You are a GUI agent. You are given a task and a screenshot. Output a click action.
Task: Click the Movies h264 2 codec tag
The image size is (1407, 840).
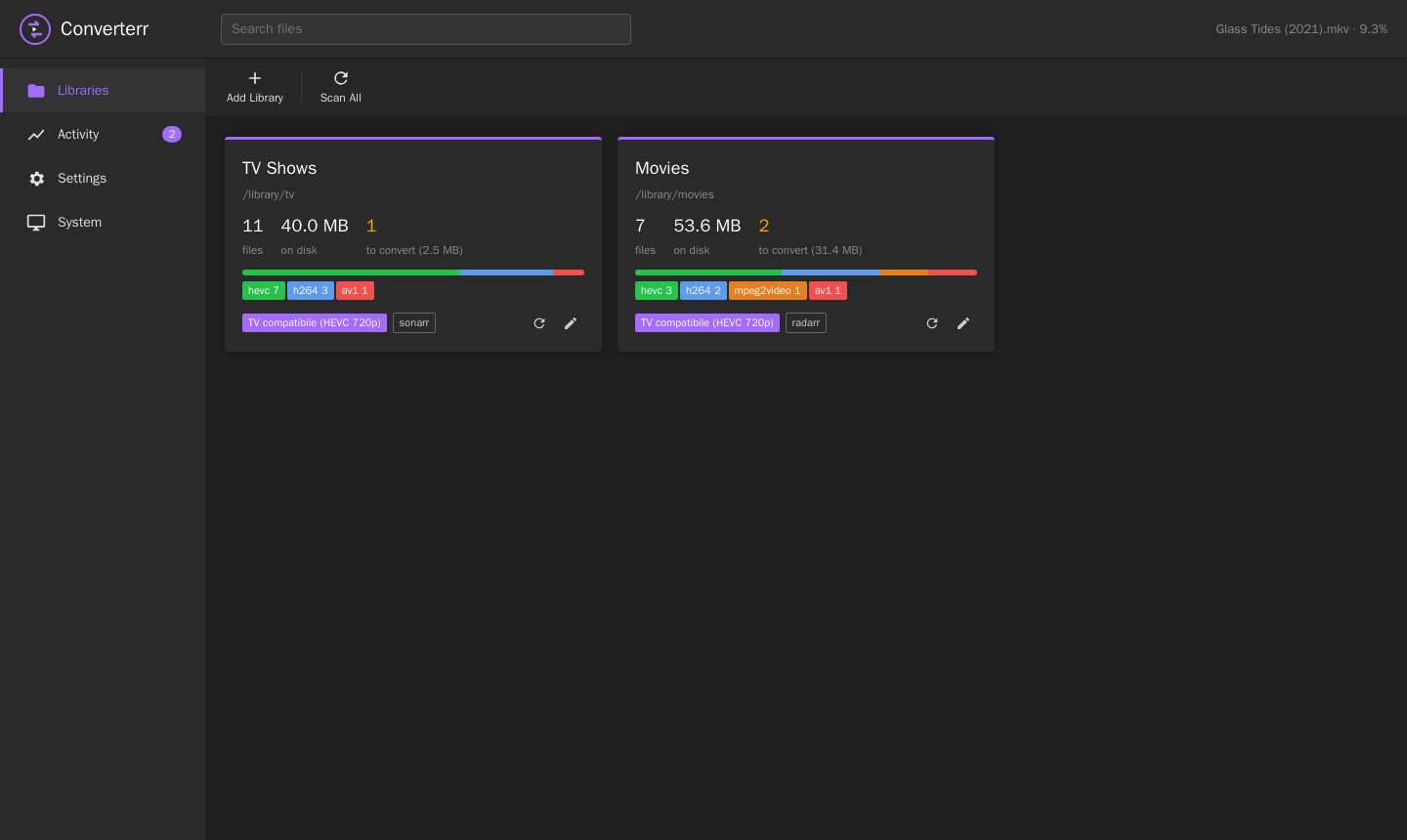pyautogui.click(x=703, y=290)
